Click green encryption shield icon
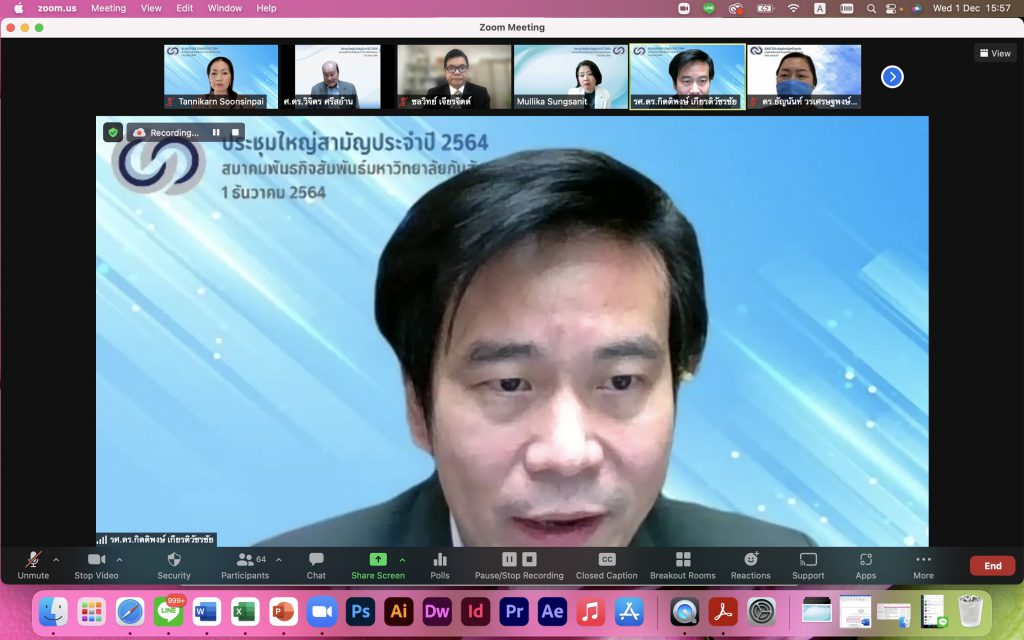1024x640 pixels. [113, 133]
